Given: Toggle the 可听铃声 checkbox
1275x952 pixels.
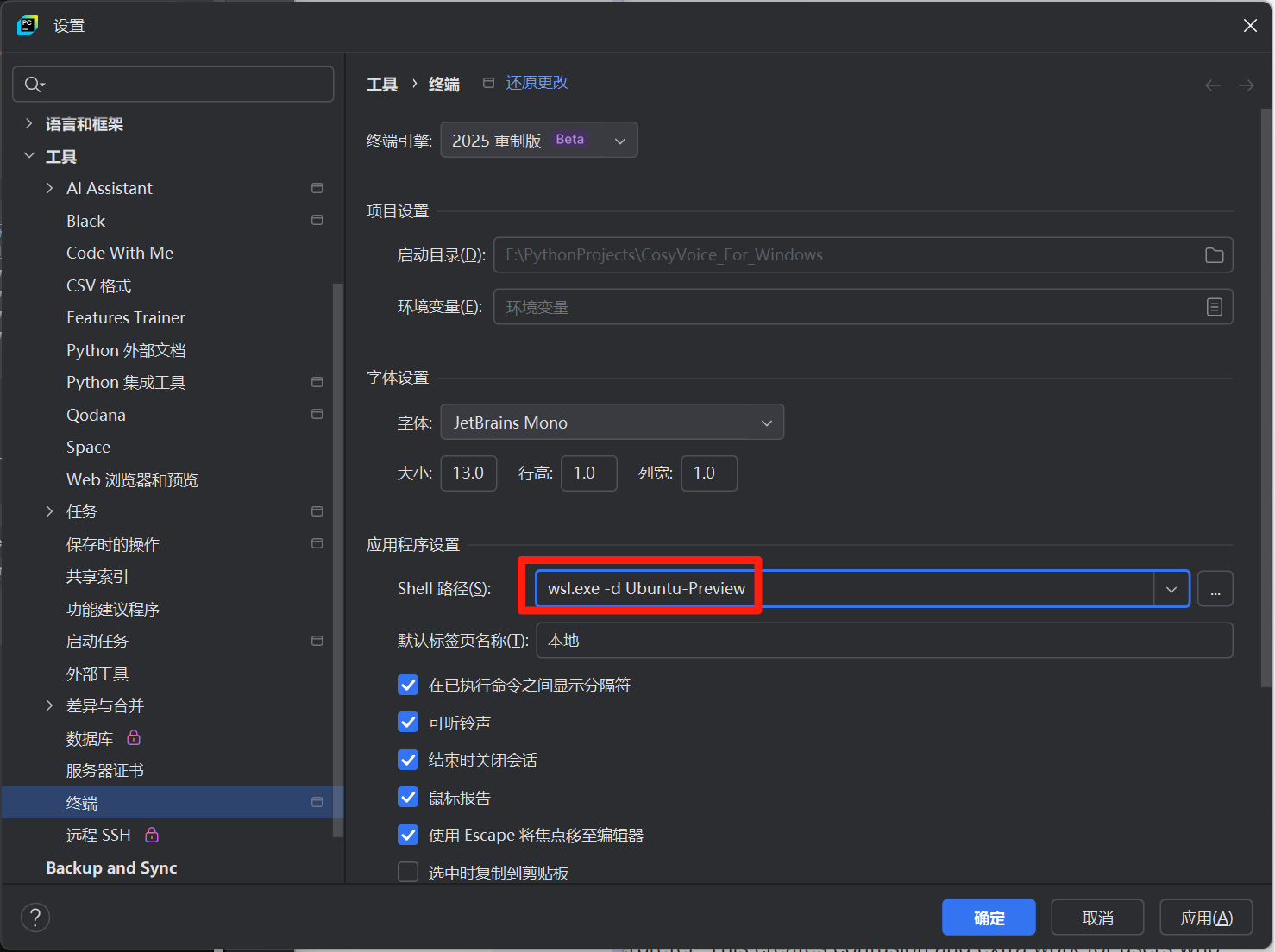Looking at the screenshot, I should [408, 723].
